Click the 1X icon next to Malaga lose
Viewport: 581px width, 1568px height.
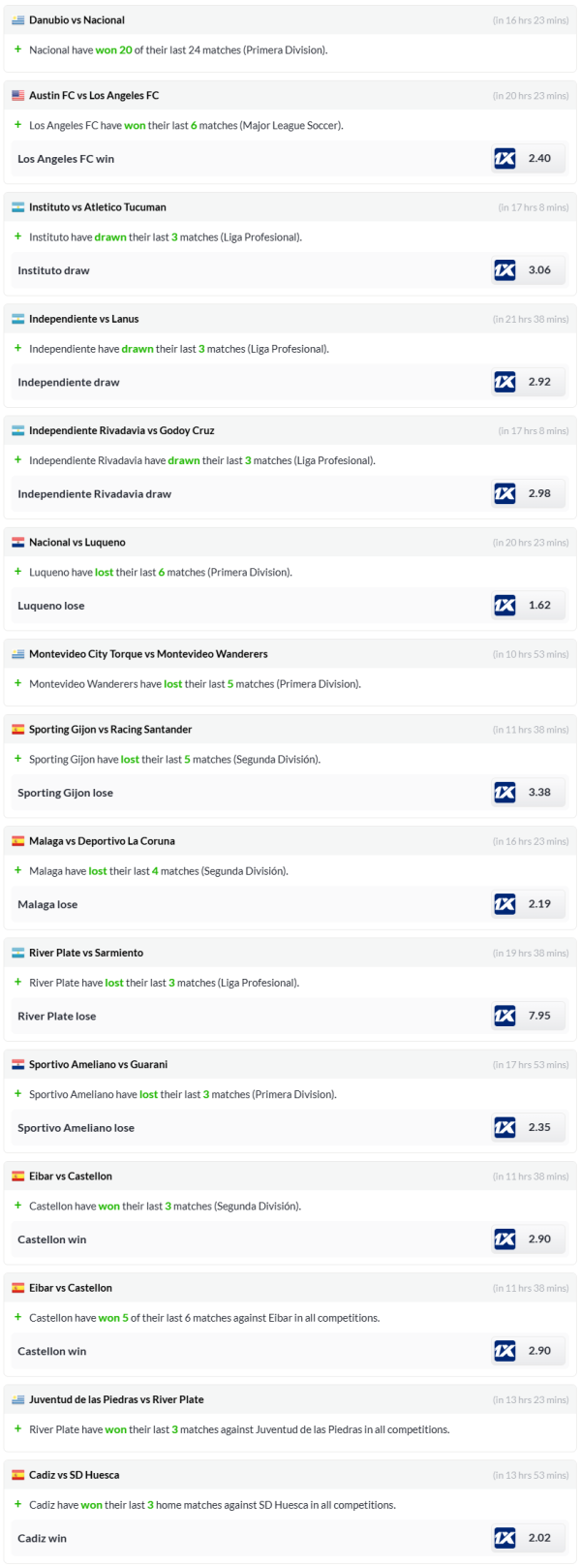pos(505,904)
